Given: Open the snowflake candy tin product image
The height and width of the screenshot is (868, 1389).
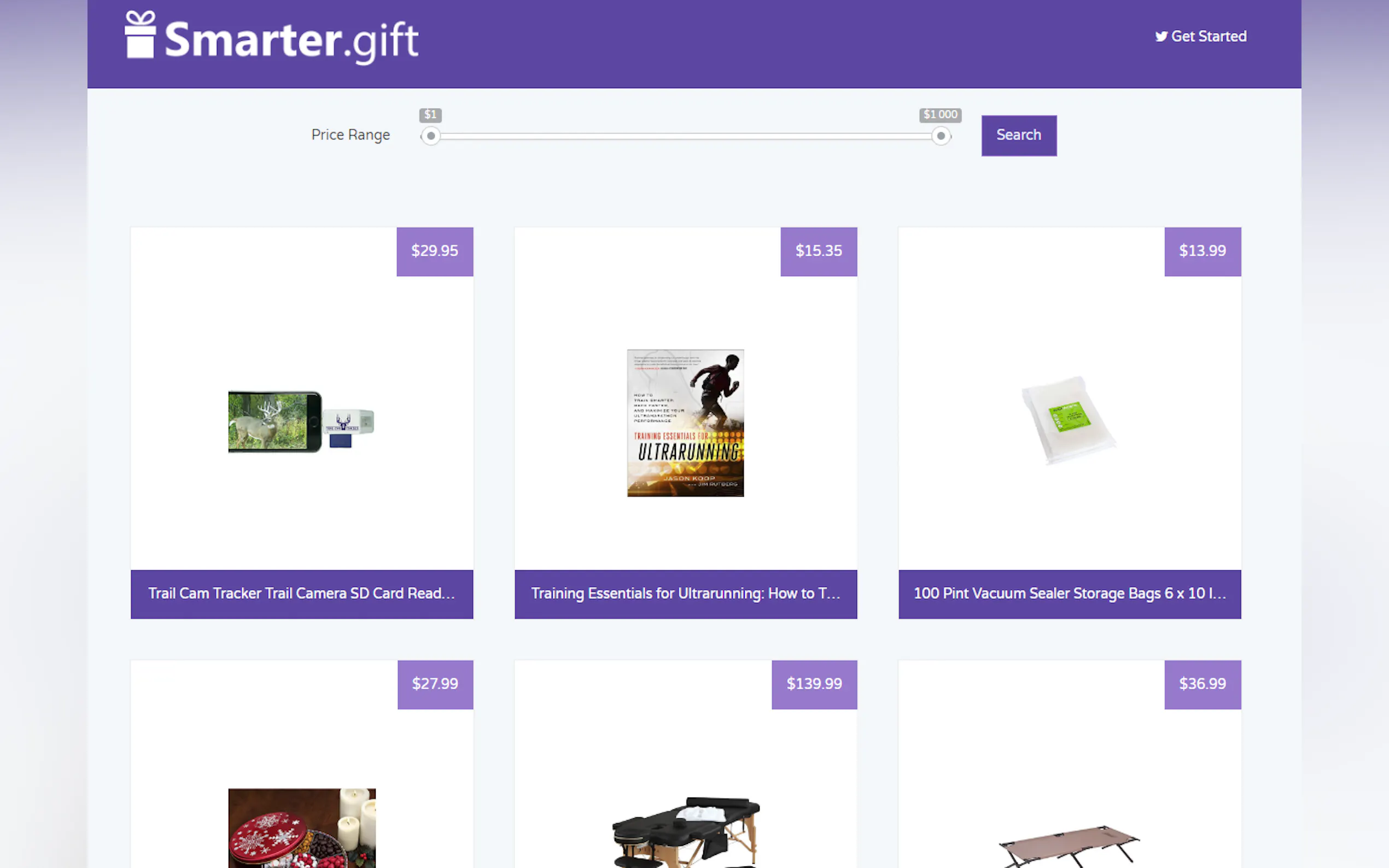Looking at the screenshot, I should tap(301, 828).
